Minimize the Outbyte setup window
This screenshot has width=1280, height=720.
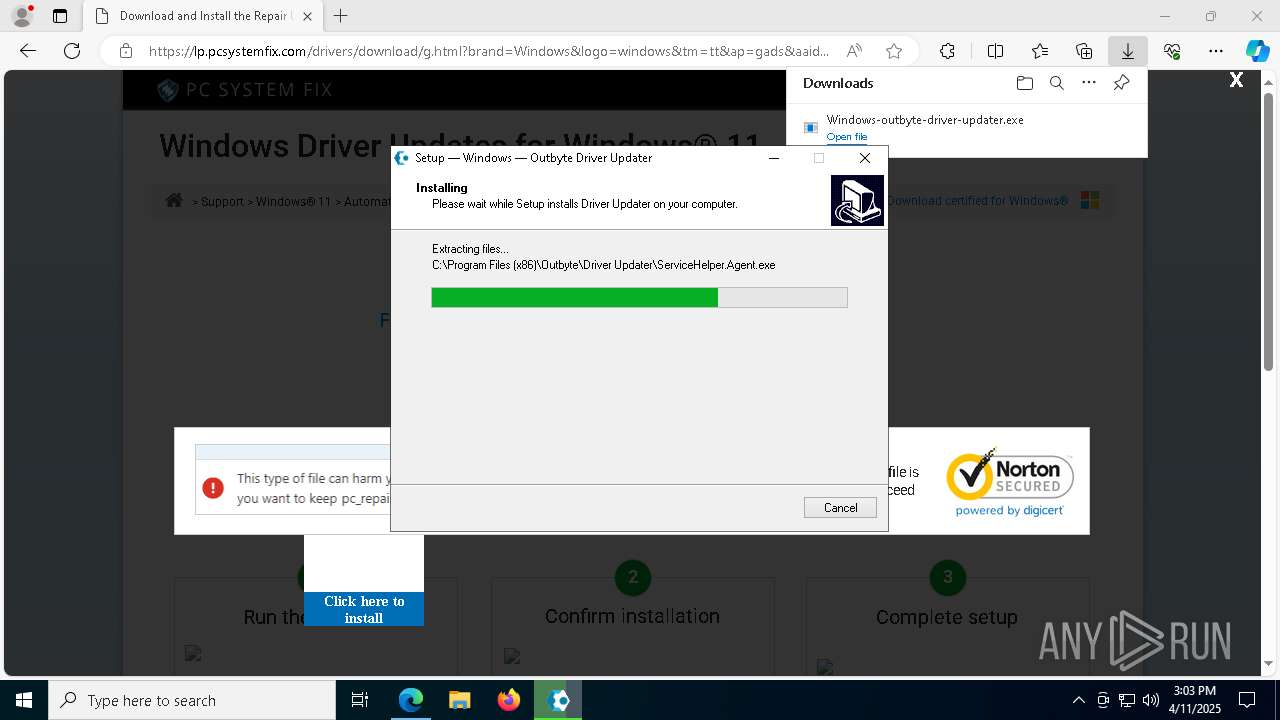pyautogui.click(x=774, y=158)
